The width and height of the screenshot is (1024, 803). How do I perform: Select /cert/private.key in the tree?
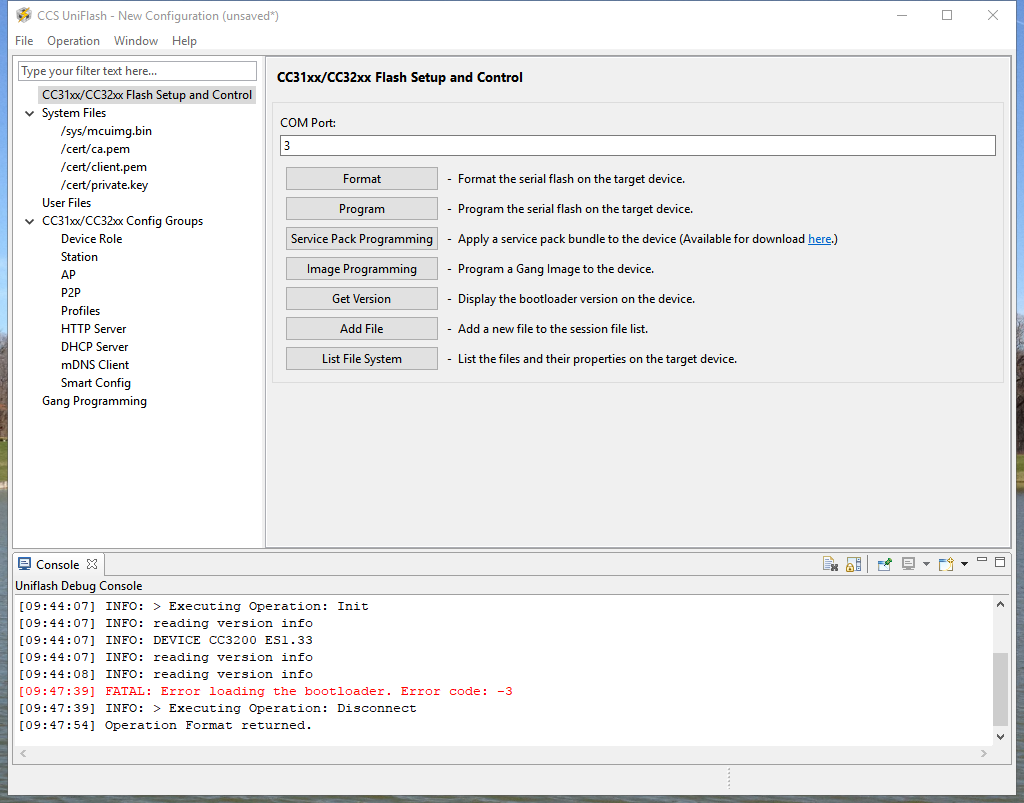coord(104,185)
